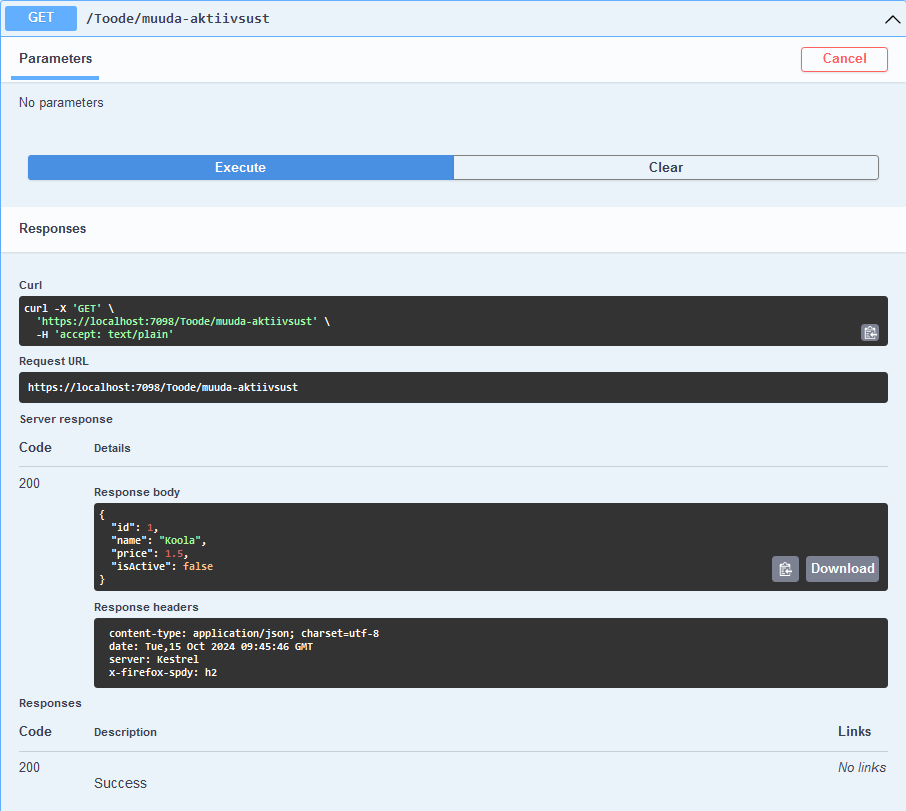Click the Success description text
The height and width of the screenshot is (811, 906).
(x=120, y=783)
